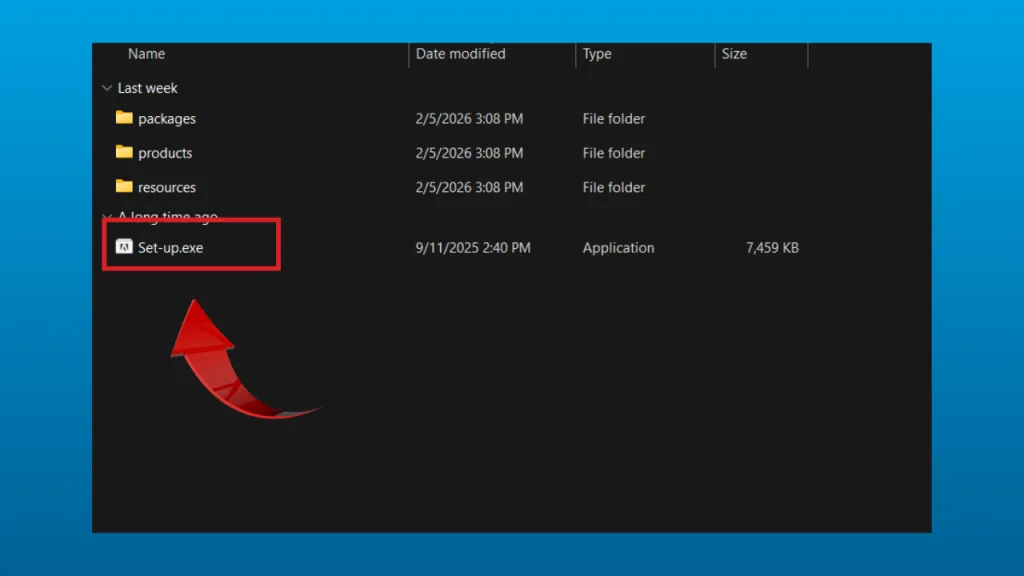Select the resources folder icon
The image size is (1024, 576).
124,186
